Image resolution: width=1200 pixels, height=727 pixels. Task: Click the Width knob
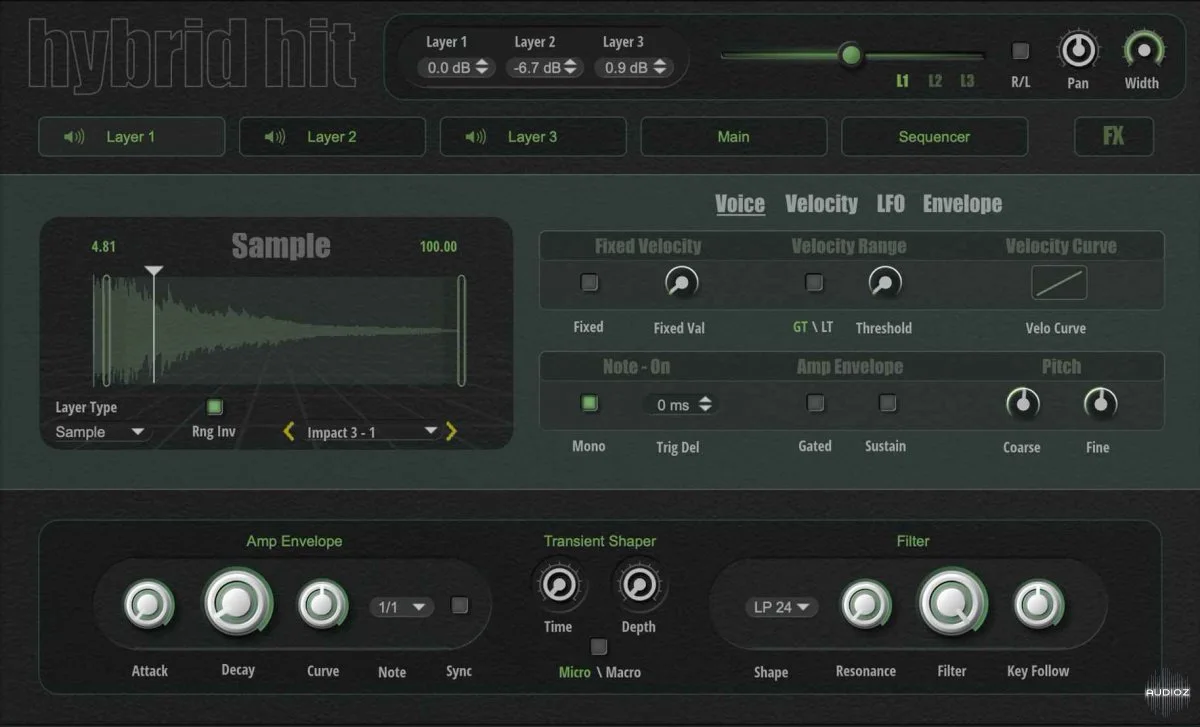point(1141,49)
